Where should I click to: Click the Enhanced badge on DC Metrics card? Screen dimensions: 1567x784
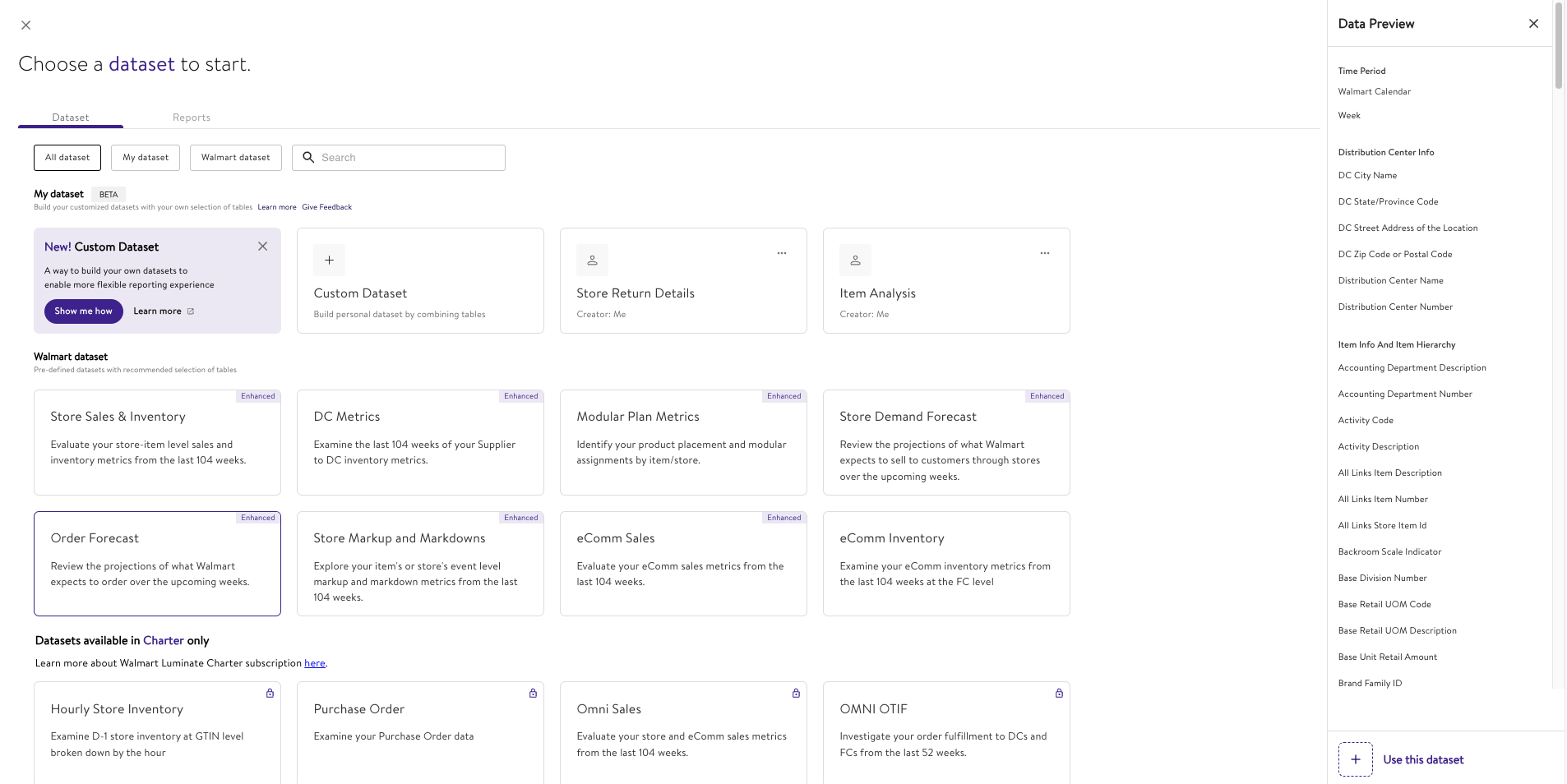521,396
